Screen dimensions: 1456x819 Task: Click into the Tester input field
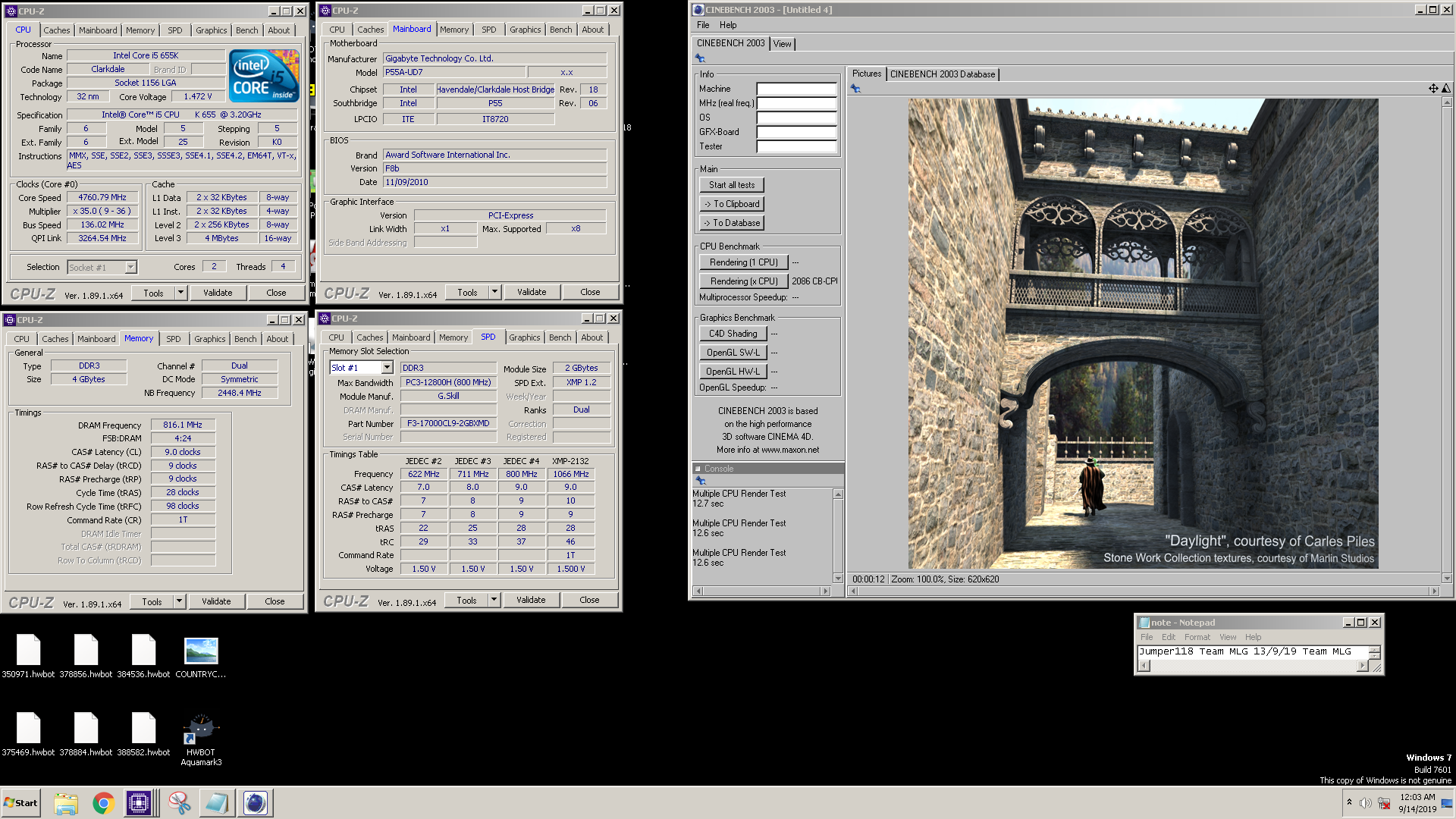[796, 146]
